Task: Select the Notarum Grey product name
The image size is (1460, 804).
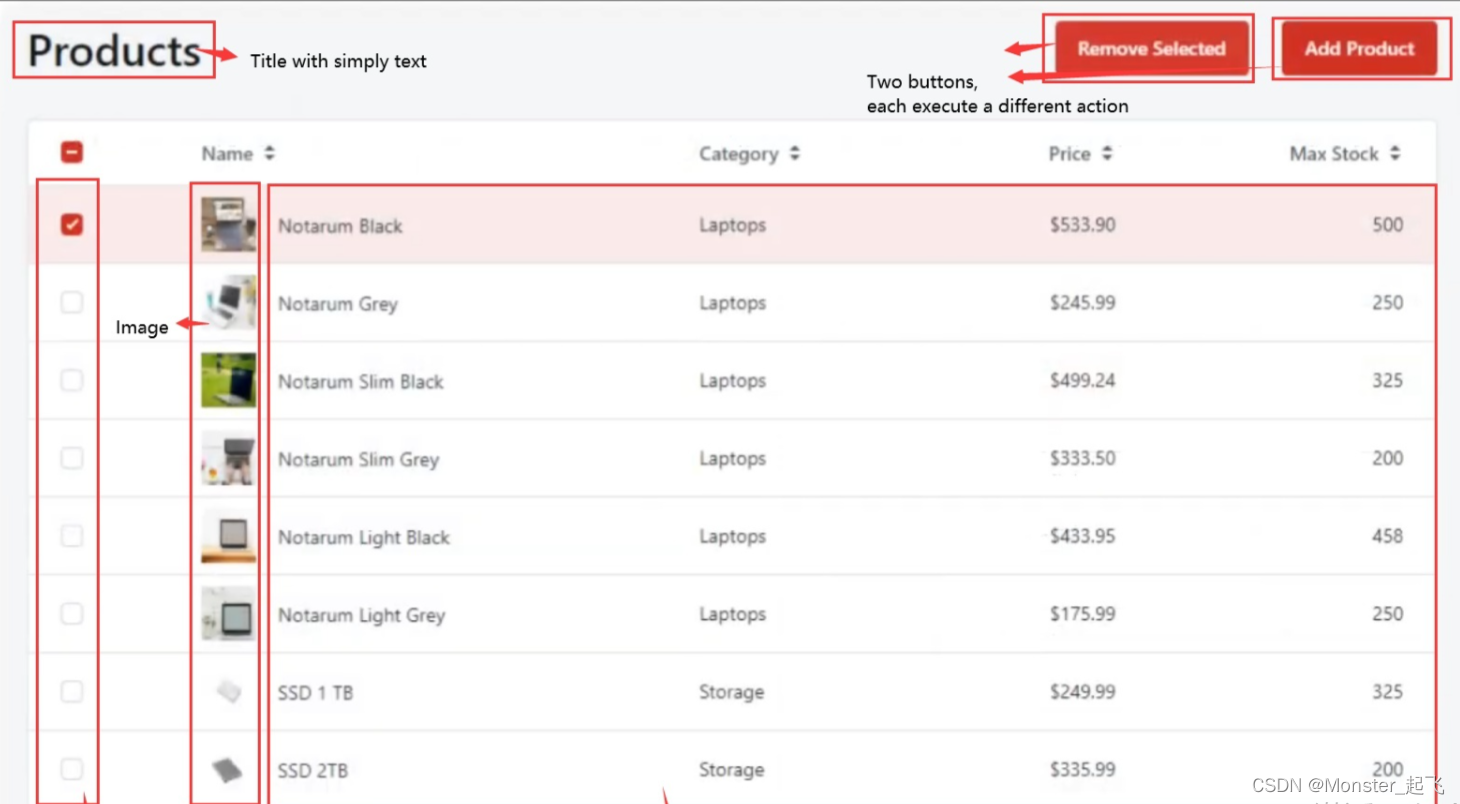Action: [338, 304]
